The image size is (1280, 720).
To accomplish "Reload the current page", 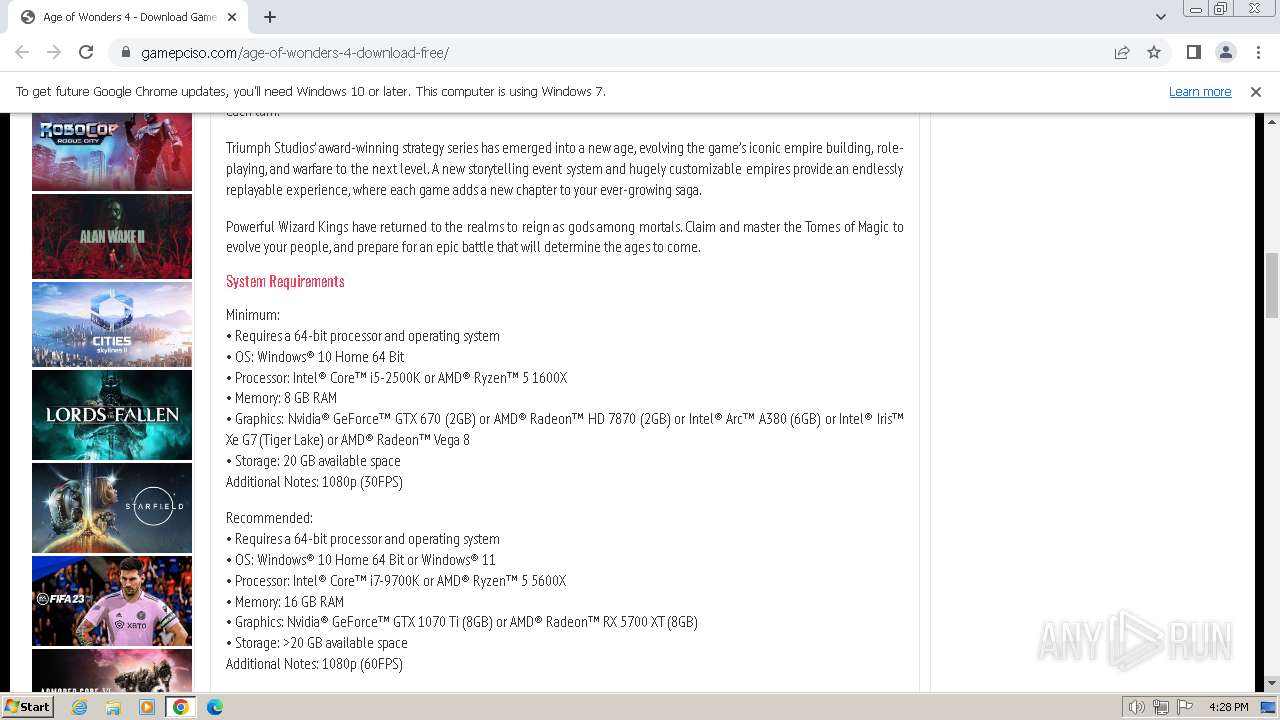I will (86, 52).
